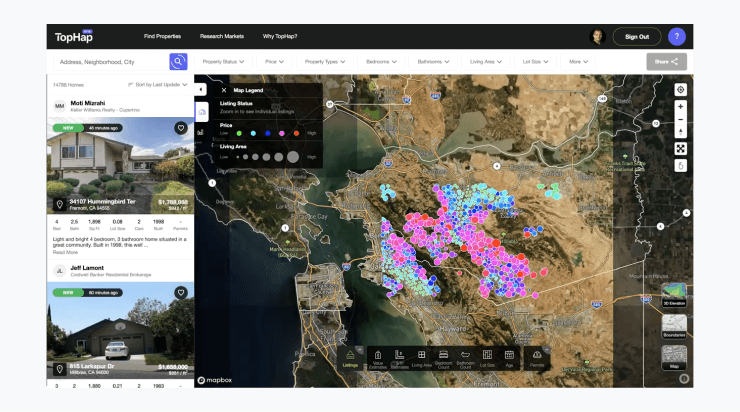Viewport: 740px width, 412px height.
Task: Open Research Markets in top nav
Action: click(x=222, y=36)
